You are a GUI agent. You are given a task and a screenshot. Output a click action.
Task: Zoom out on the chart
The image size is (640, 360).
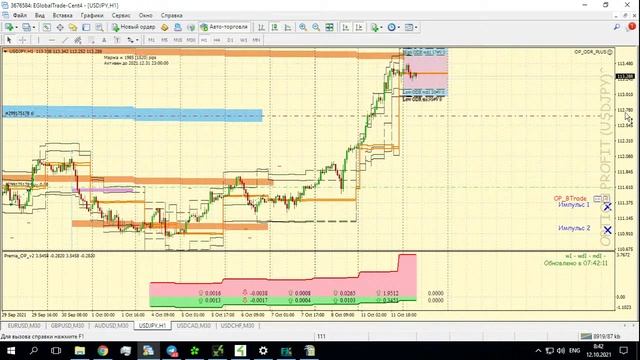pos(316,27)
